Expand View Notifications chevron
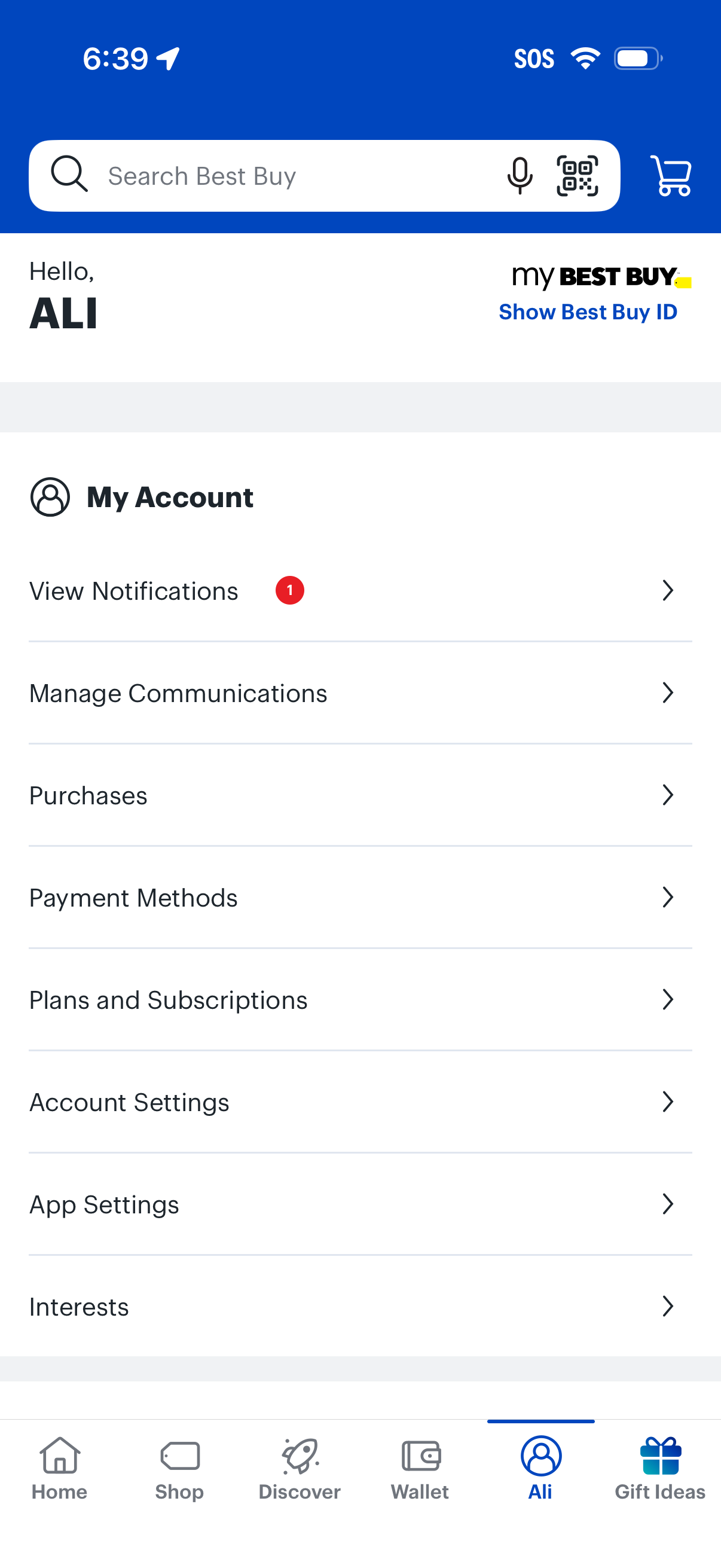The height and width of the screenshot is (1568, 721). click(x=667, y=590)
